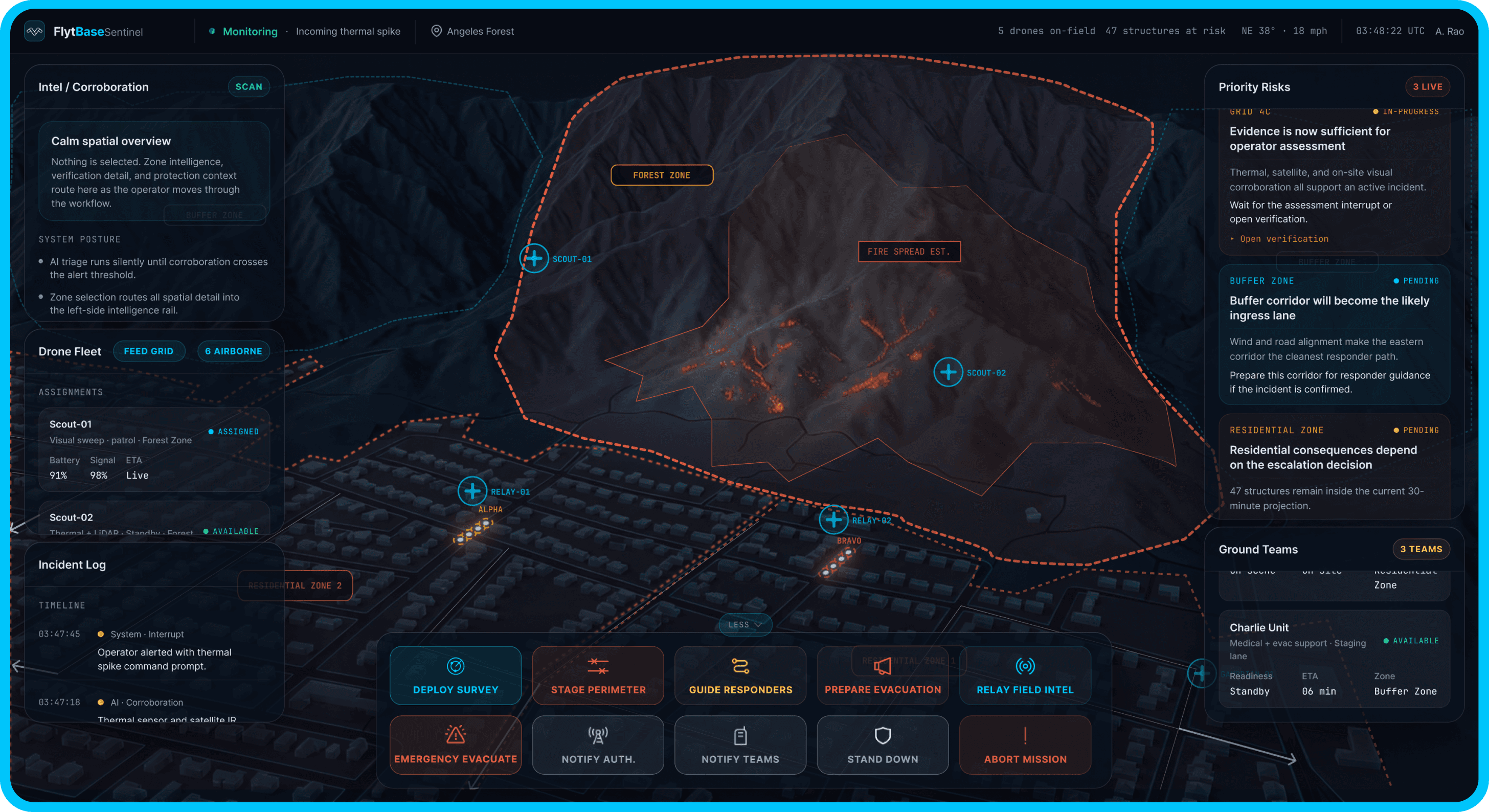Click the Prepare Evacuation megaphone icon
This screenshot has height=812, width=1489.
[x=882, y=666]
